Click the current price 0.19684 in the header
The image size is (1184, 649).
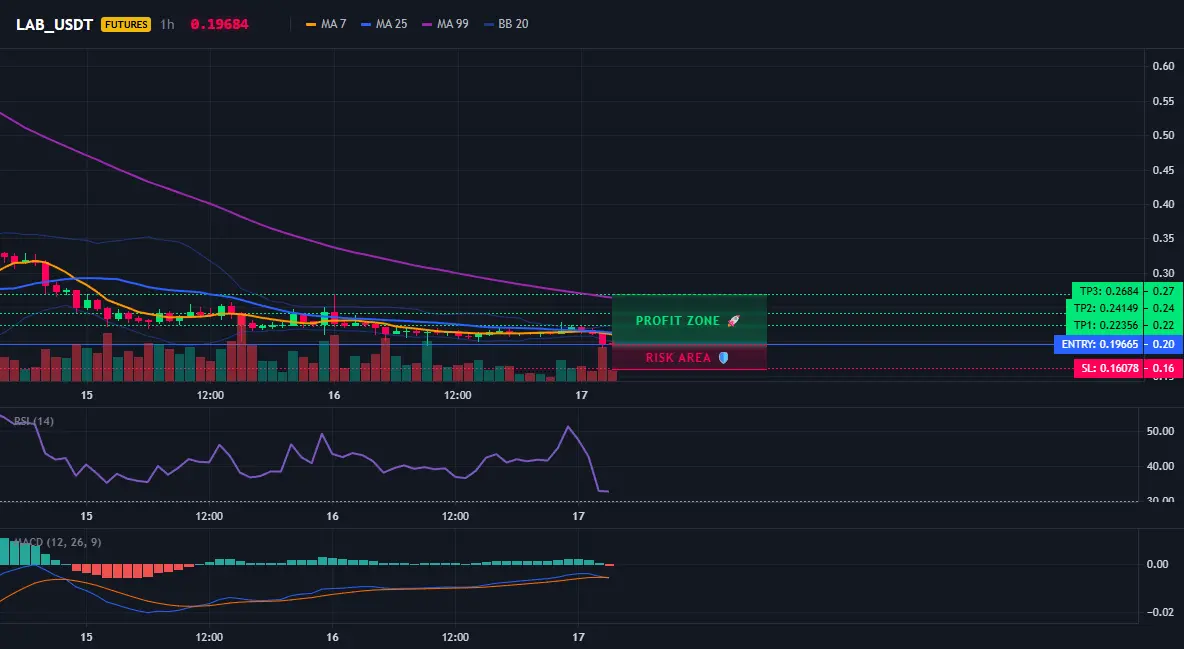point(219,24)
